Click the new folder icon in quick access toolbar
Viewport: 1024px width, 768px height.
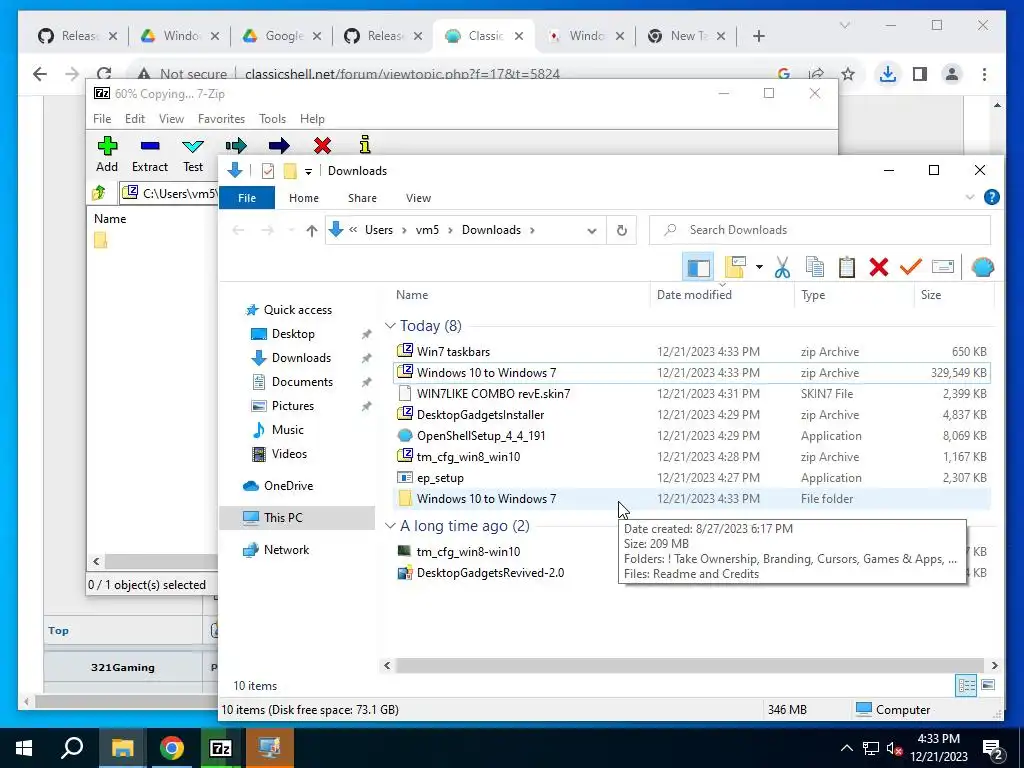(290, 171)
